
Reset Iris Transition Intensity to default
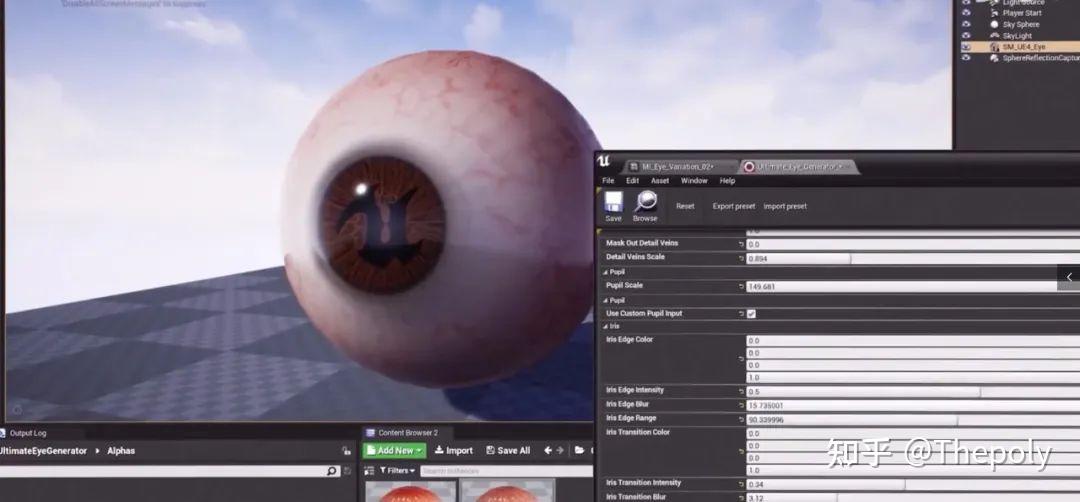pyautogui.click(x=742, y=484)
